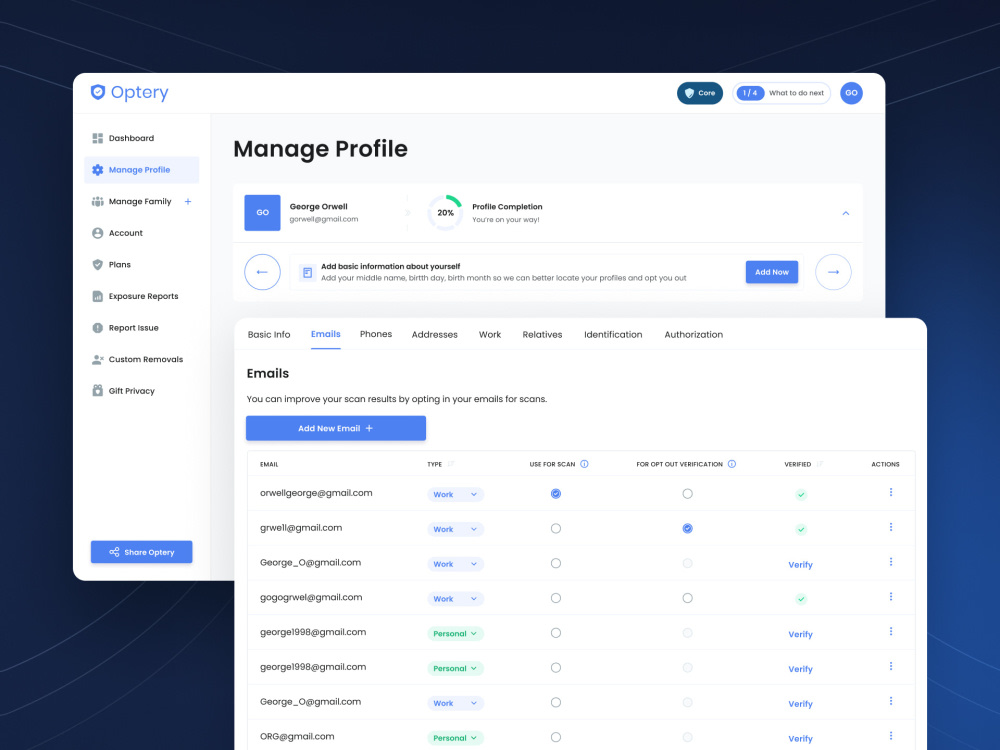Viewport: 1000px width, 750px height.
Task: Click the Core plan badge
Action: click(x=700, y=93)
